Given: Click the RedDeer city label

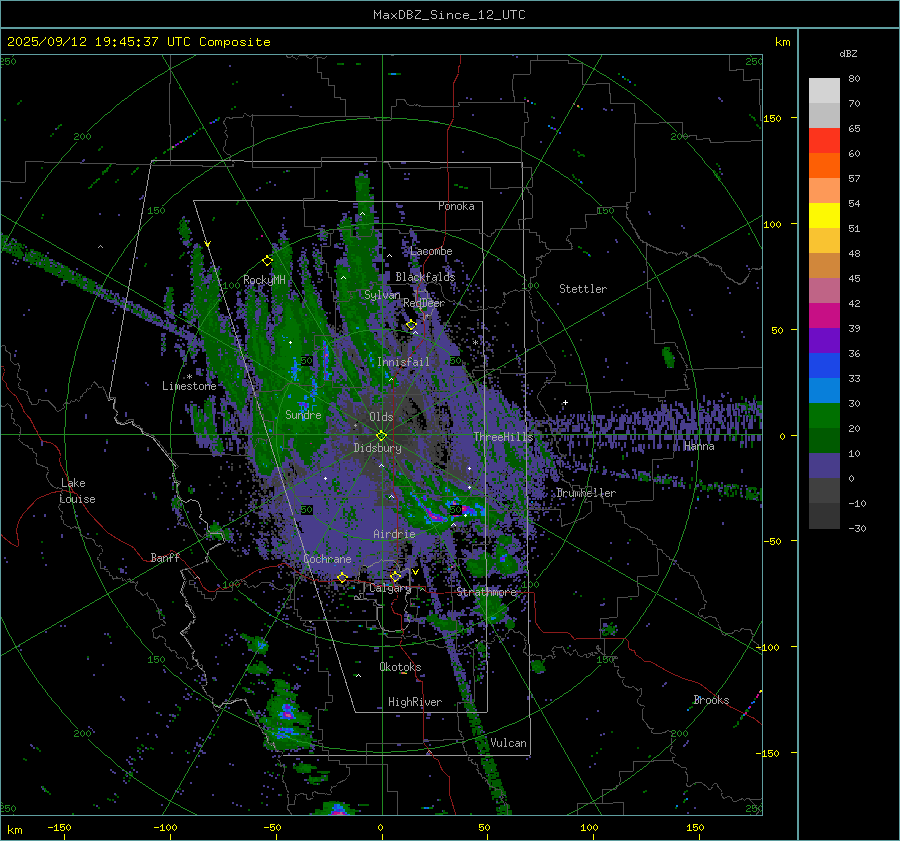Looking at the screenshot, I should coord(424,303).
